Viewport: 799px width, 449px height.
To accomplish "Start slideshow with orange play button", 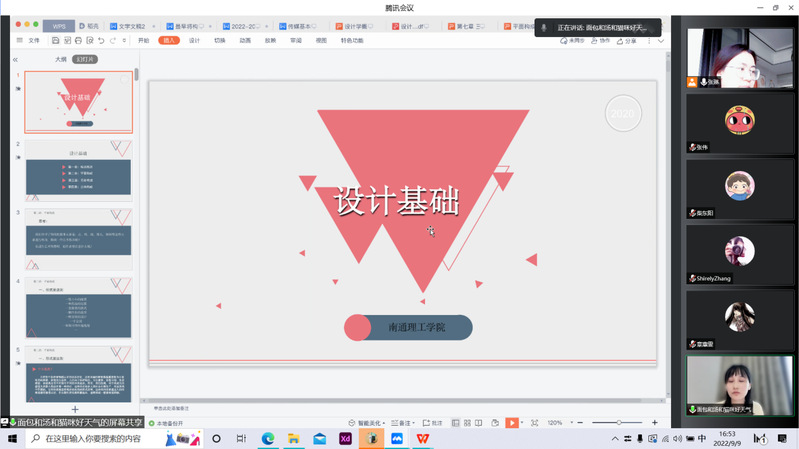I will tap(512, 423).
